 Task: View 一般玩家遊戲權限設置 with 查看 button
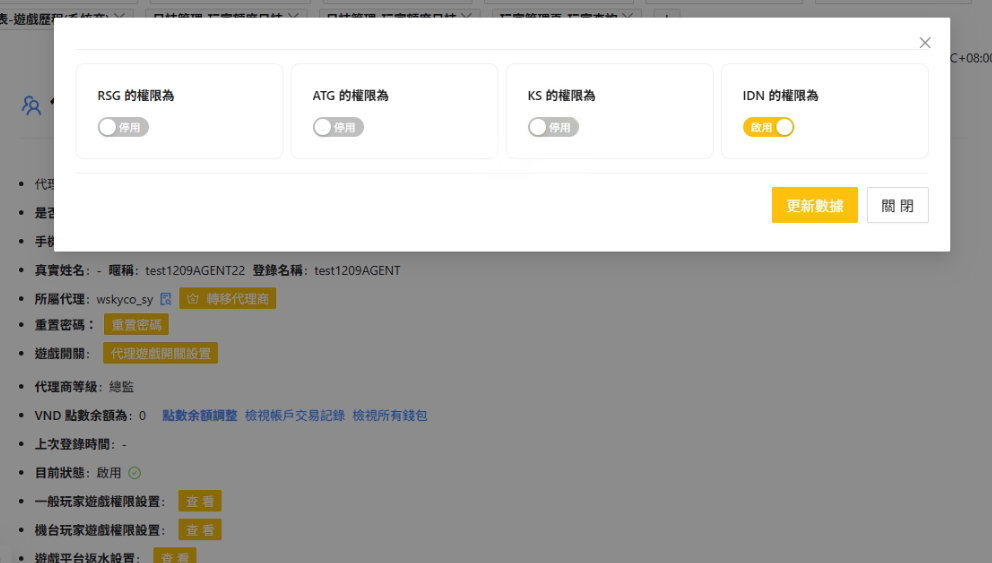tap(200, 501)
